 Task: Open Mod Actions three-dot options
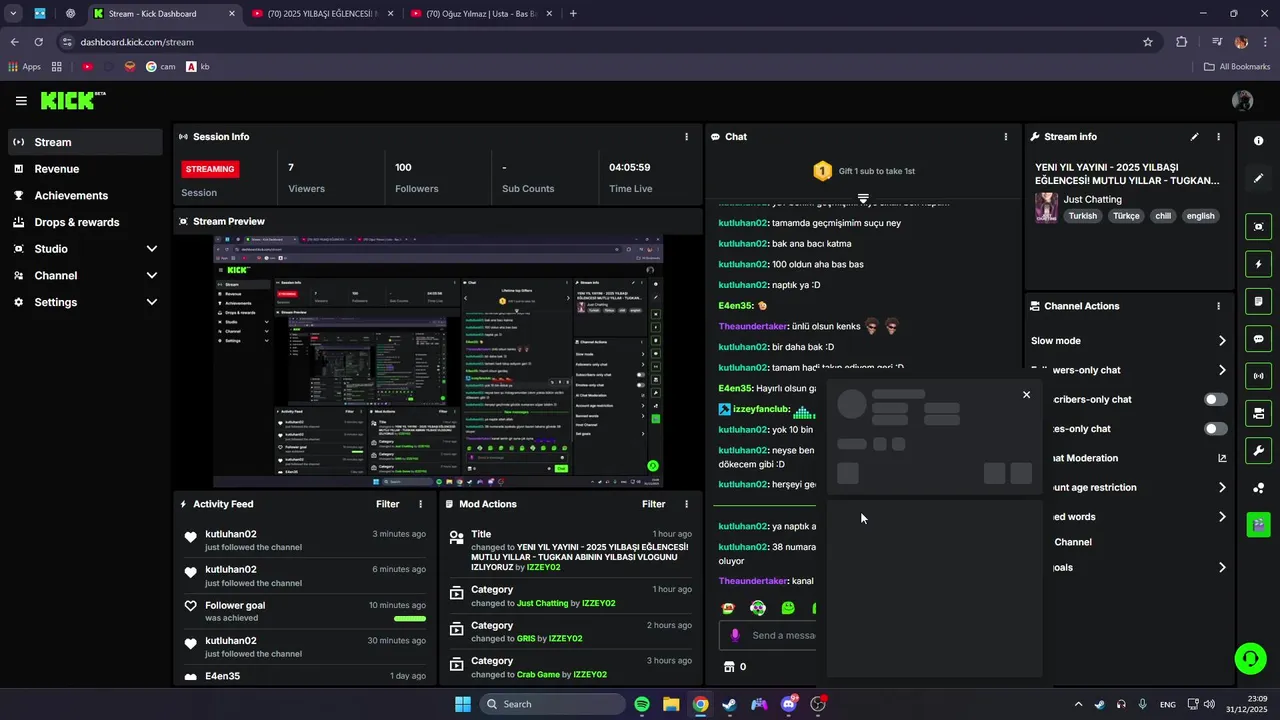pos(686,504)
